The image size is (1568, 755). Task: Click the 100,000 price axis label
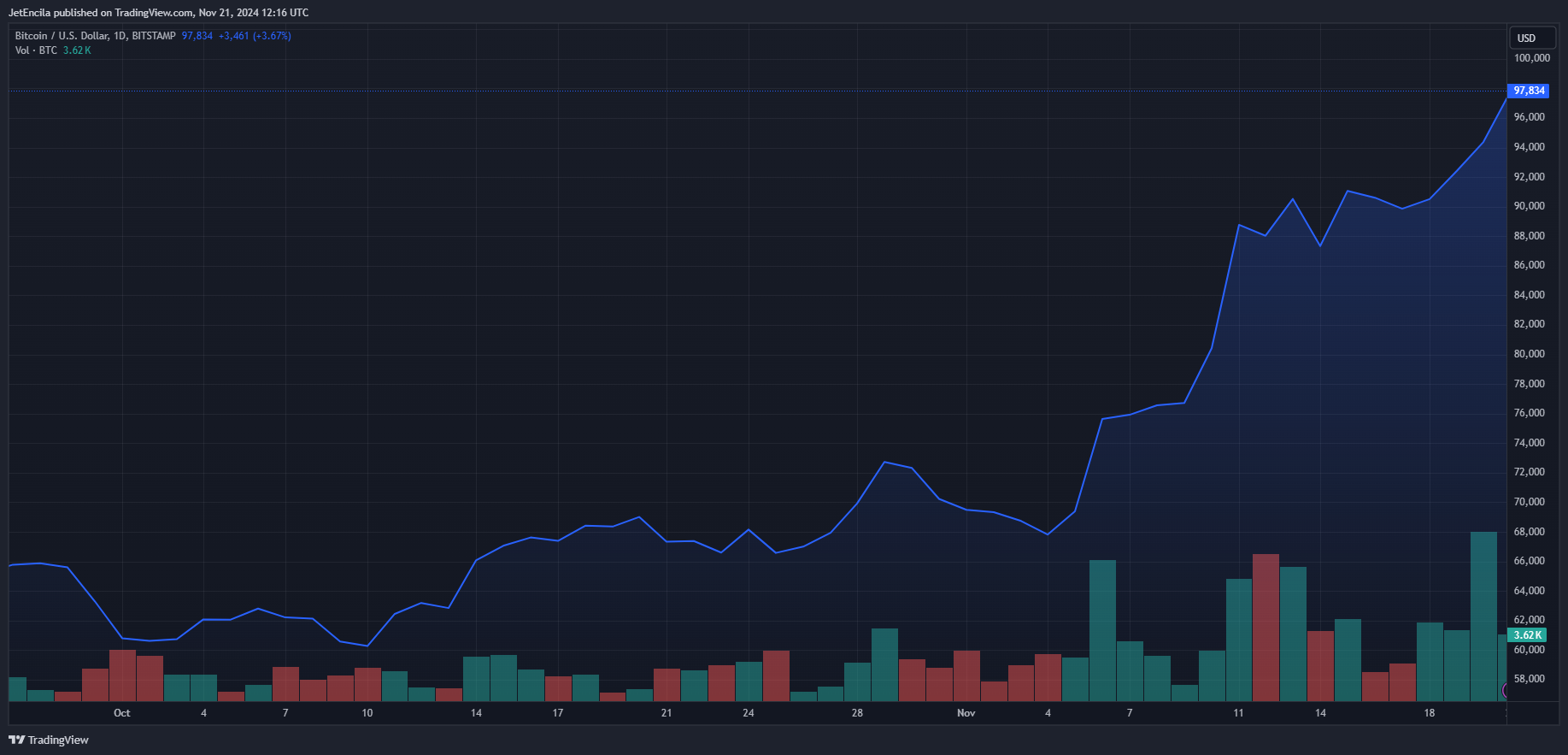(1531, 58)
